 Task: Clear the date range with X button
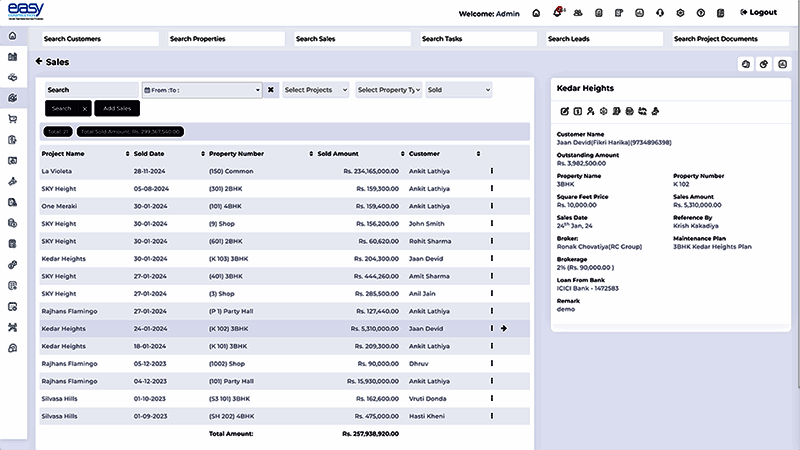coord(271,90)
